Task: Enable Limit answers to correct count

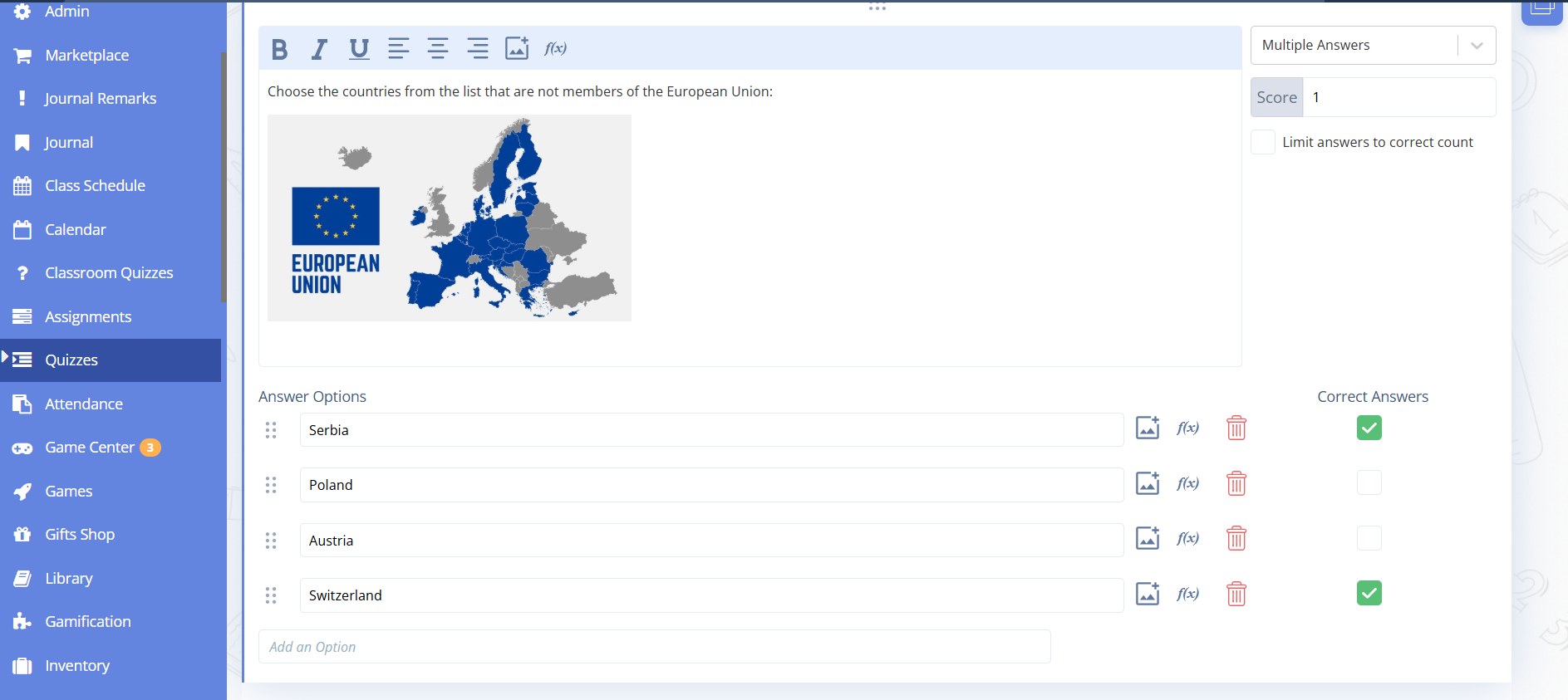Action: (1263, 142)
